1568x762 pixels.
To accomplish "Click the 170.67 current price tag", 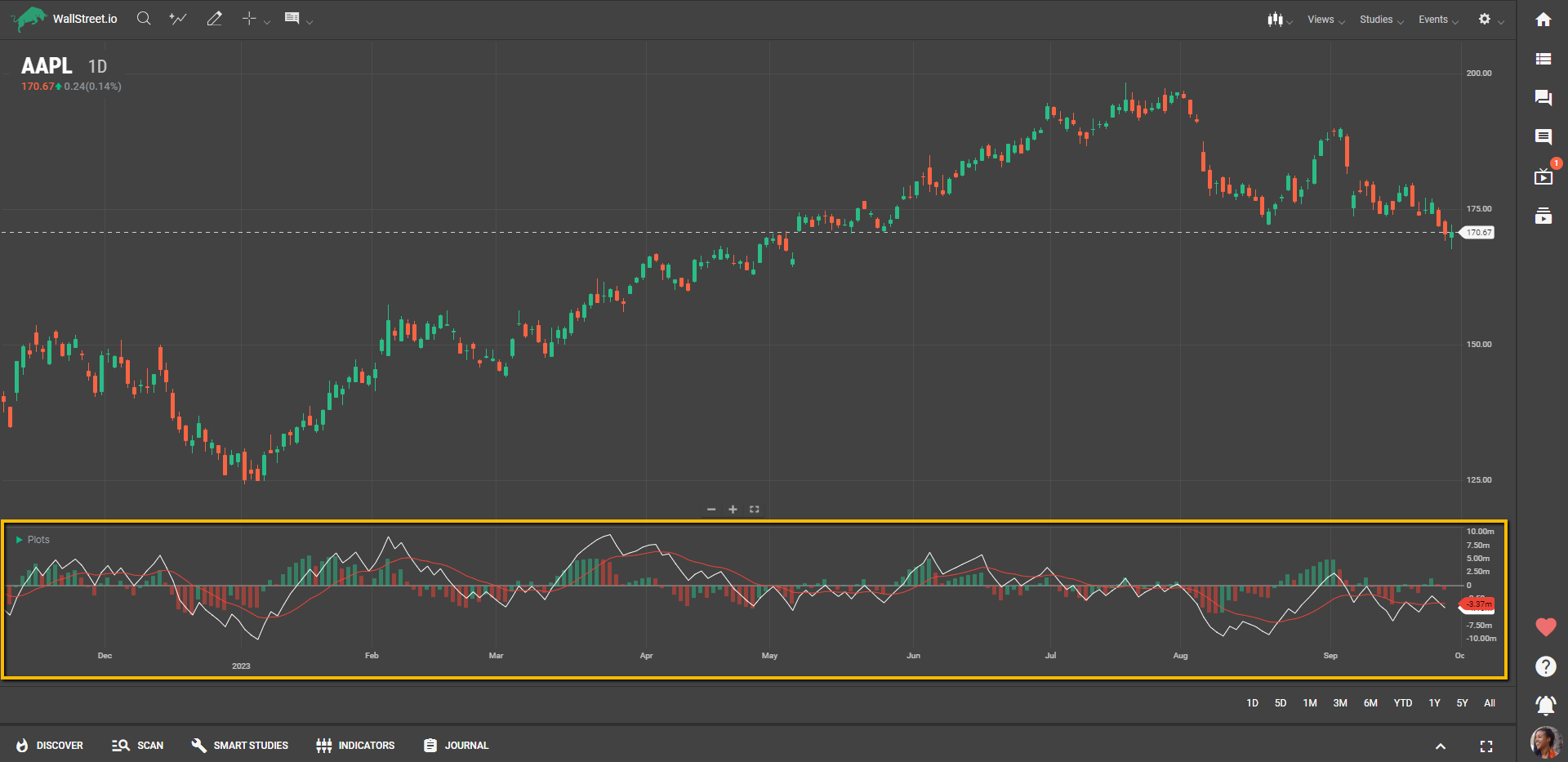I will click(1477, 233).
